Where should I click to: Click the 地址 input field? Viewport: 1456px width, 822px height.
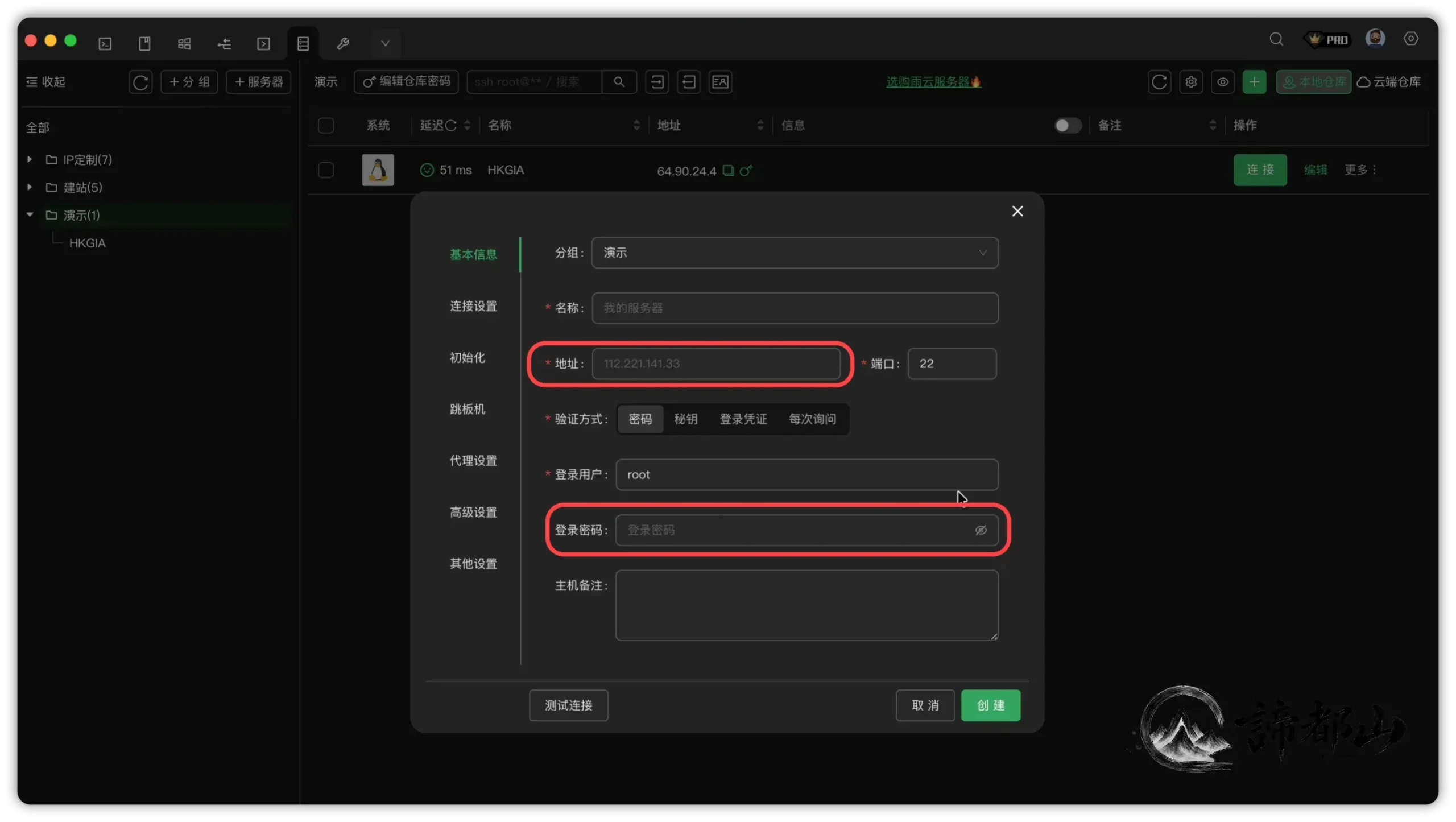(x=716, y=364)
